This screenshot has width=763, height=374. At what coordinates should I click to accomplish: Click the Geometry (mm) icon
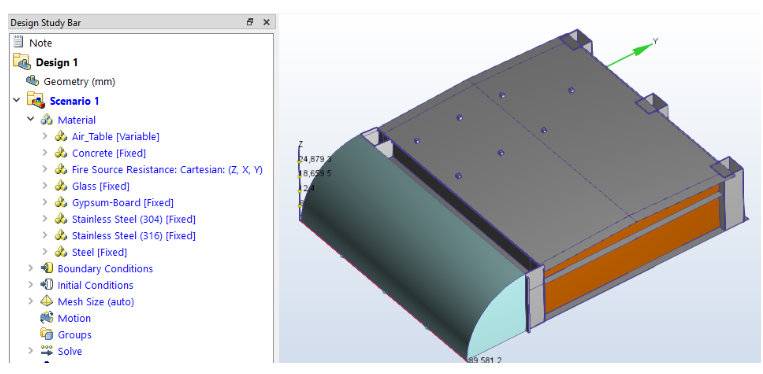click(x=33, y=81)
